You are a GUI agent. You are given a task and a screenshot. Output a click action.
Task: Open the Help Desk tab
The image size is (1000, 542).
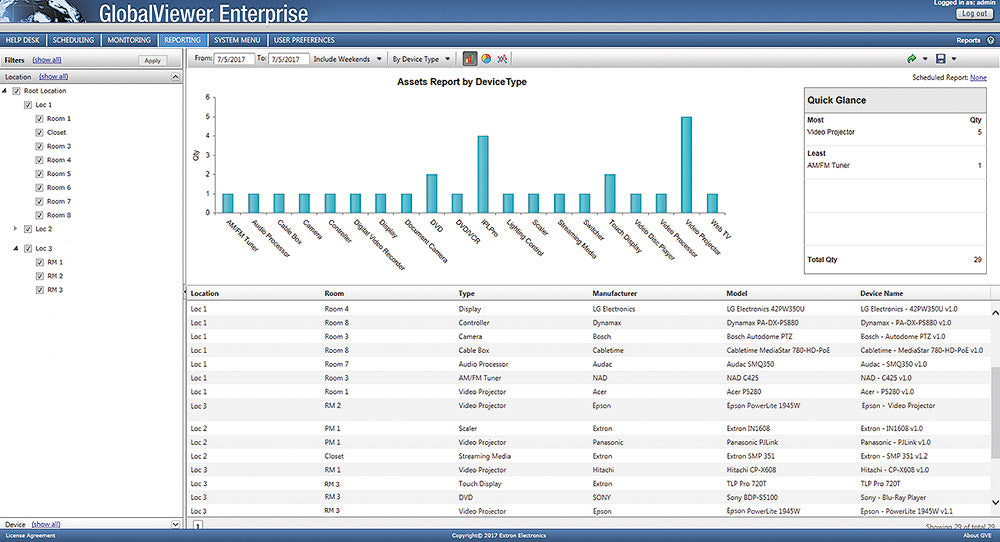tap(22, 40)
